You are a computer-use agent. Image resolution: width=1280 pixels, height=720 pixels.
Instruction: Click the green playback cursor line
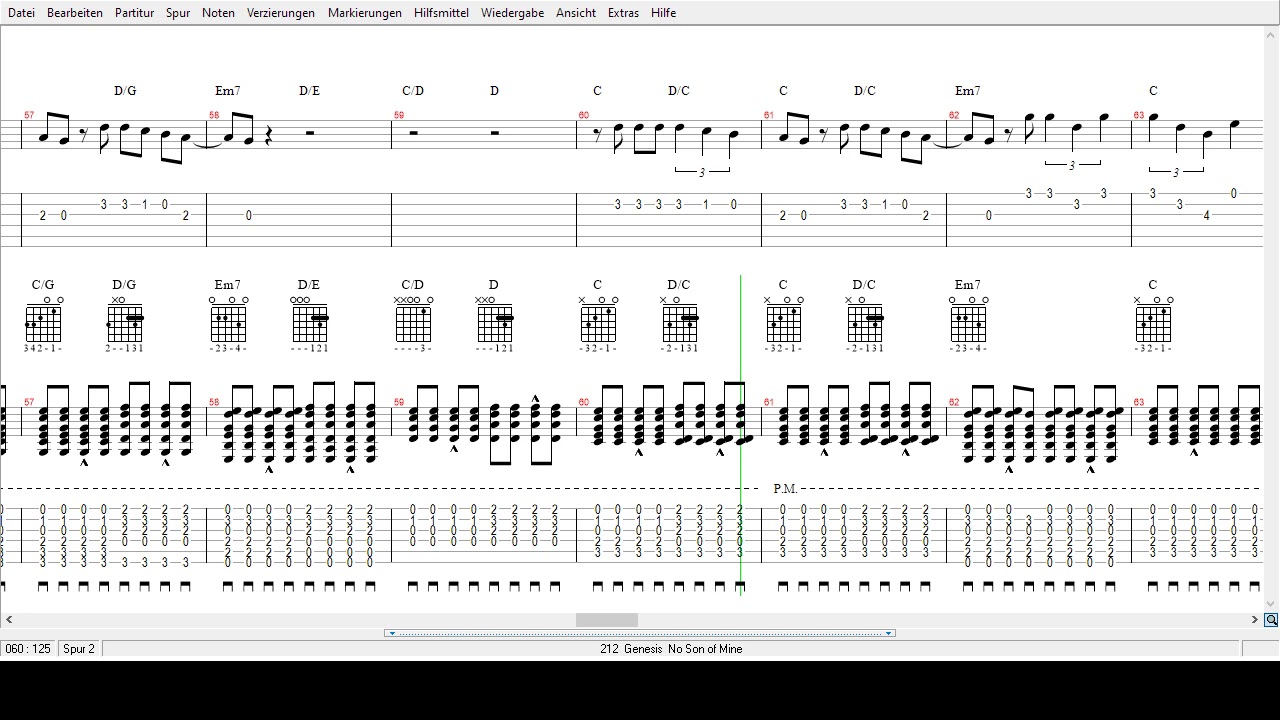pos(741,435)
